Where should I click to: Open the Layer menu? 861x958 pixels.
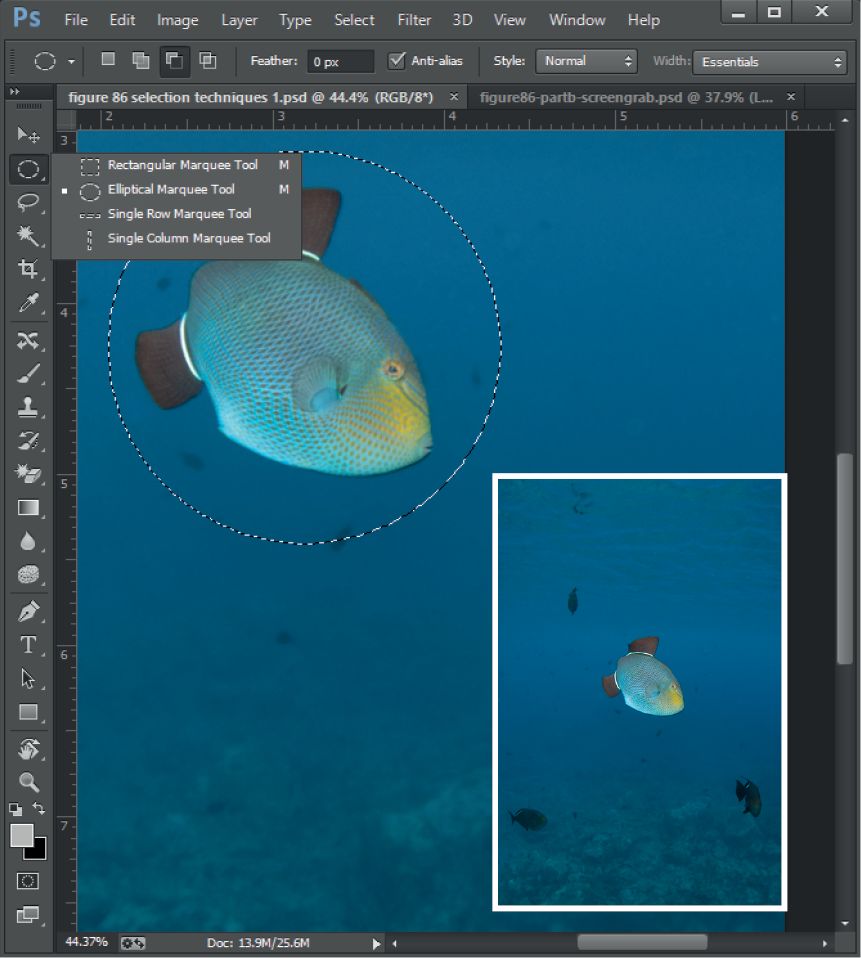(240, 20)
